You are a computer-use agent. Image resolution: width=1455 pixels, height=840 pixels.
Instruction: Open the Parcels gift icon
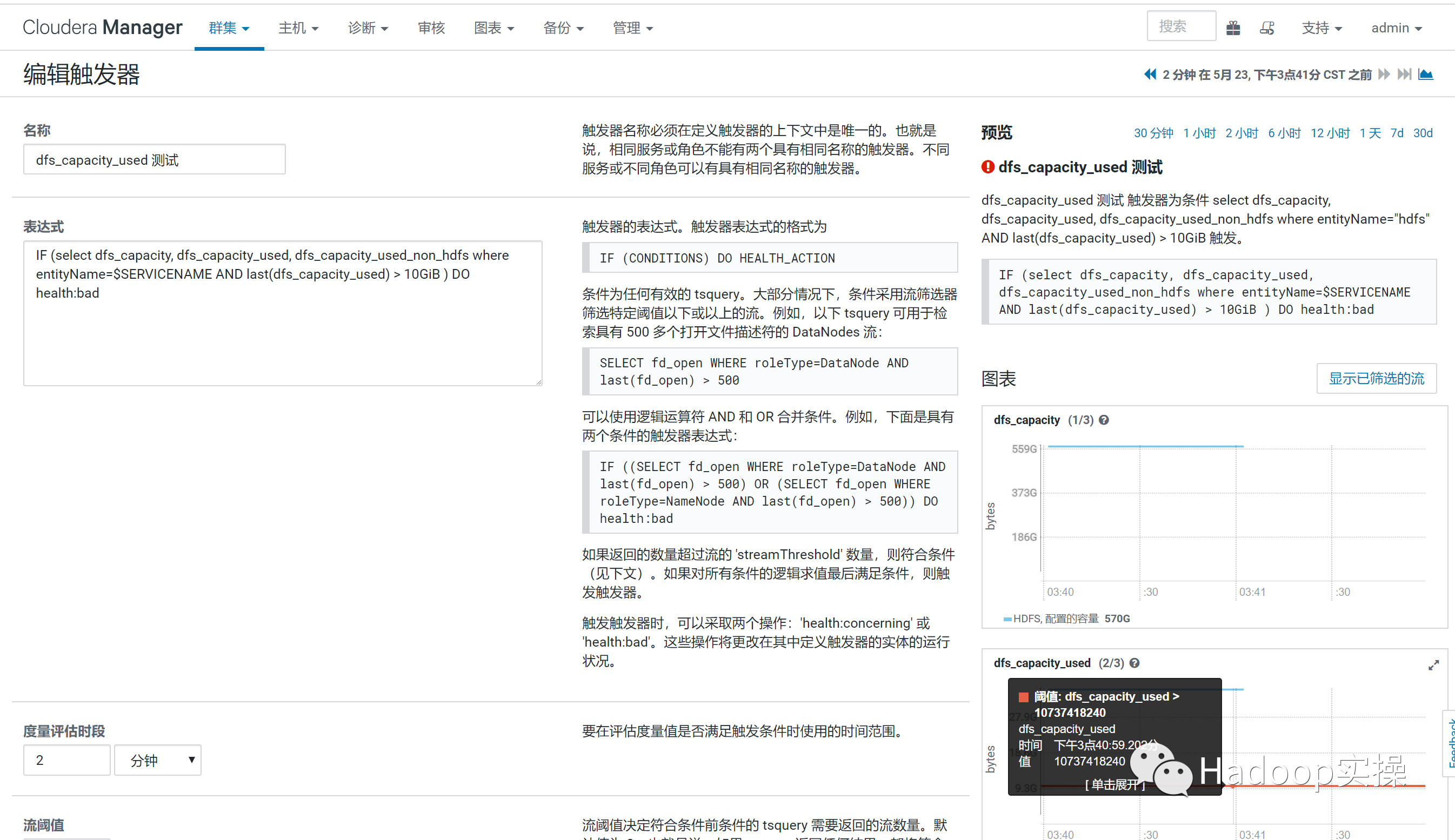1233,27
